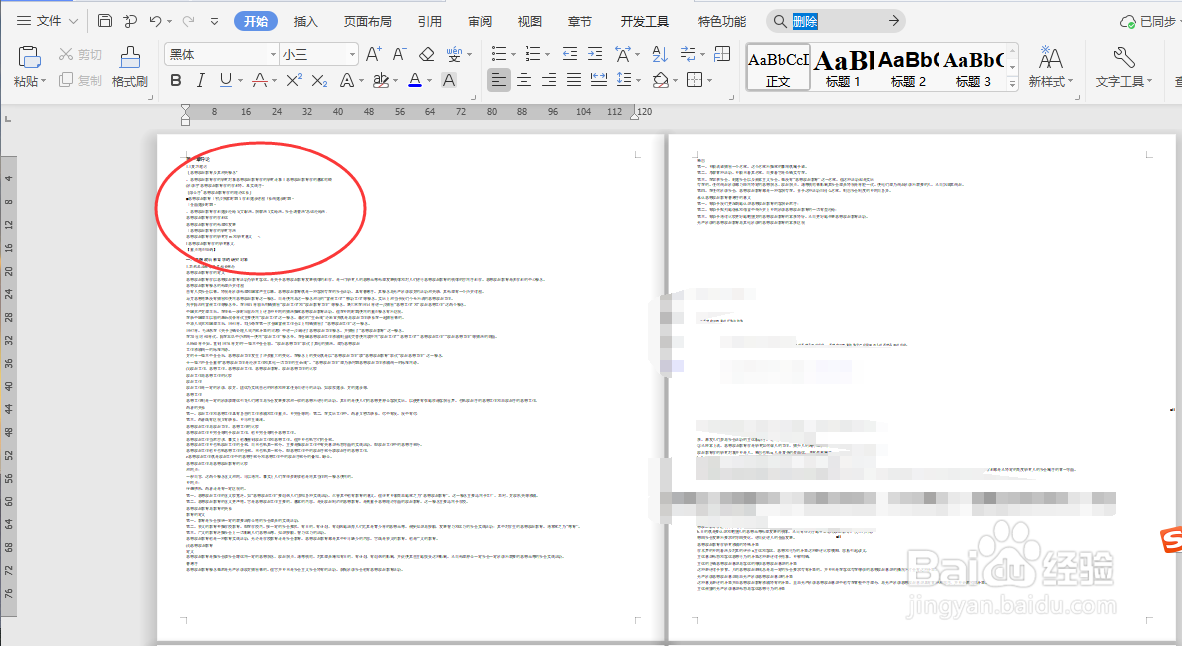Apply the 正文 style
Screen dimensions: 1182x646
click(x=778, y=67)
